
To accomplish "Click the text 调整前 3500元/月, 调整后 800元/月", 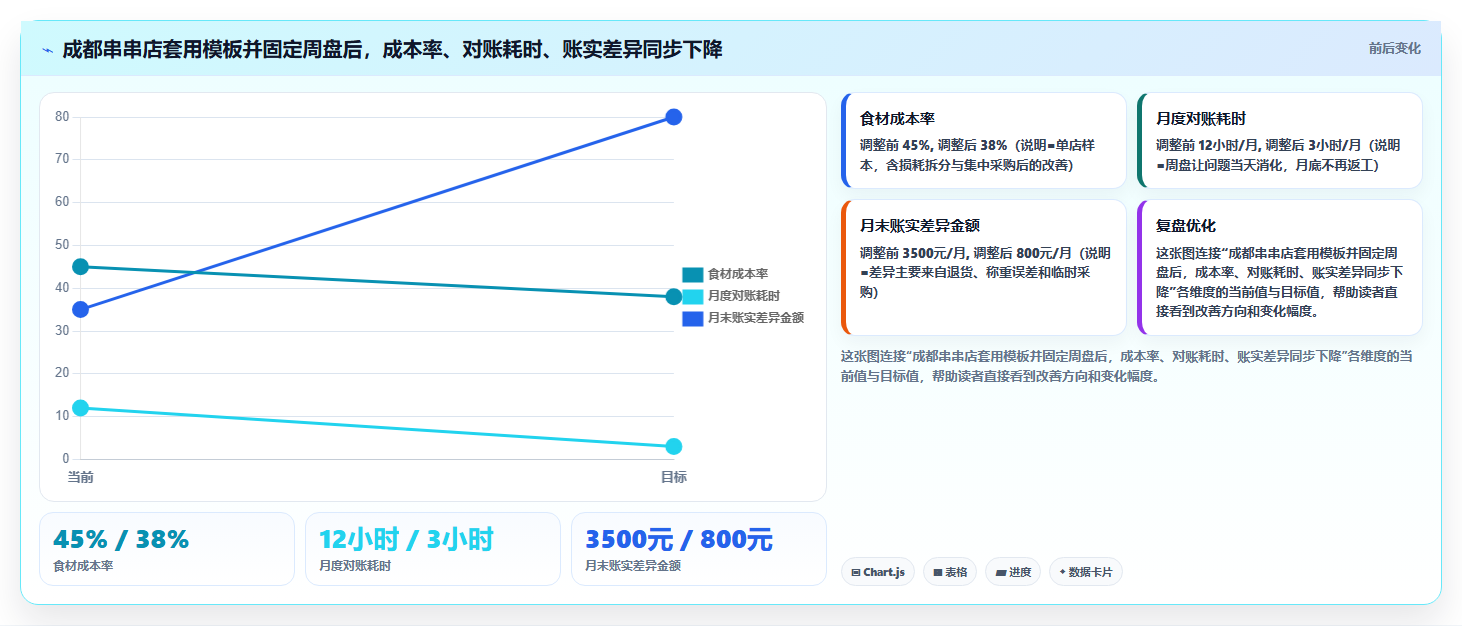I will click(x=966, y=253).
